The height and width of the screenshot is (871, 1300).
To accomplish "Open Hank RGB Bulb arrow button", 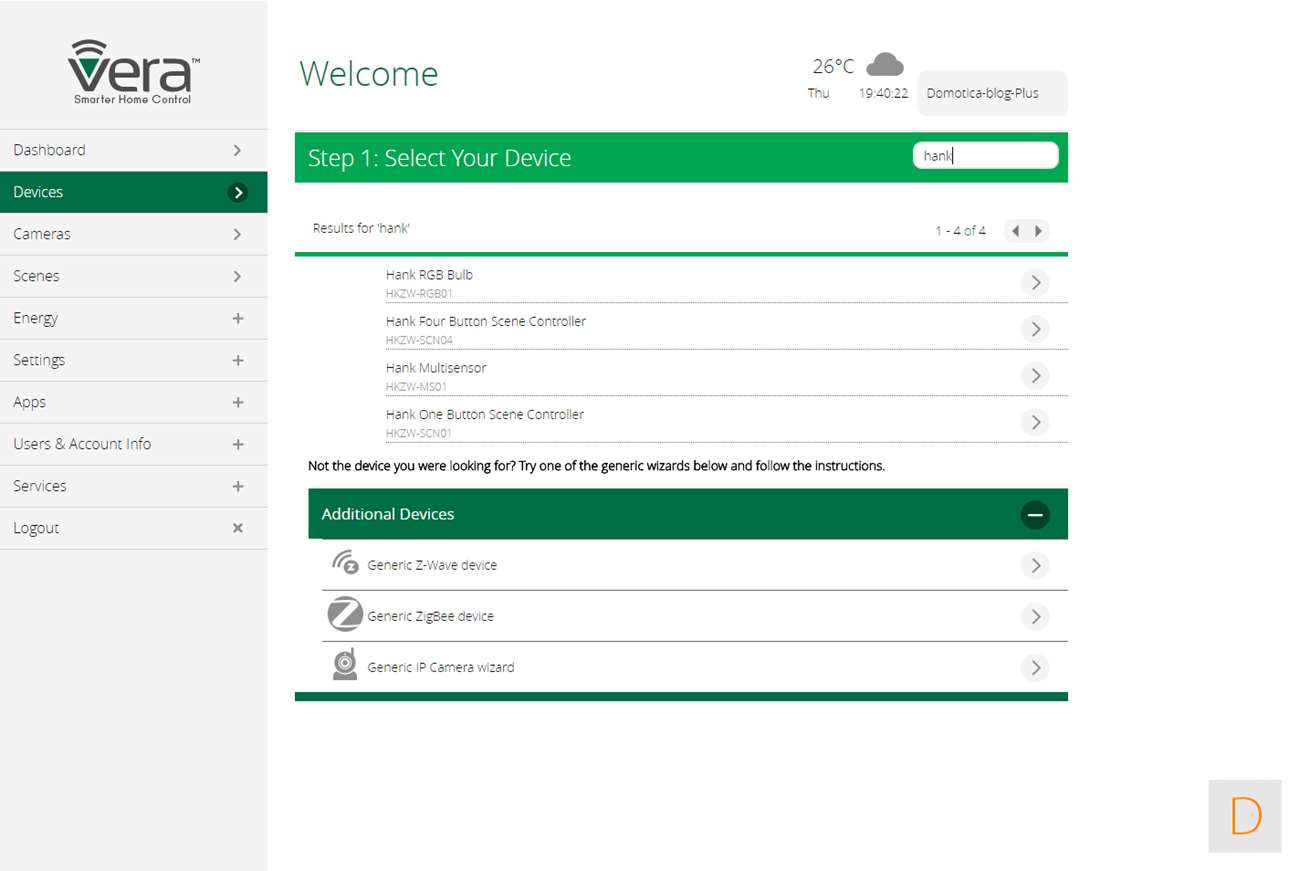I will [x=1035, y=283].
